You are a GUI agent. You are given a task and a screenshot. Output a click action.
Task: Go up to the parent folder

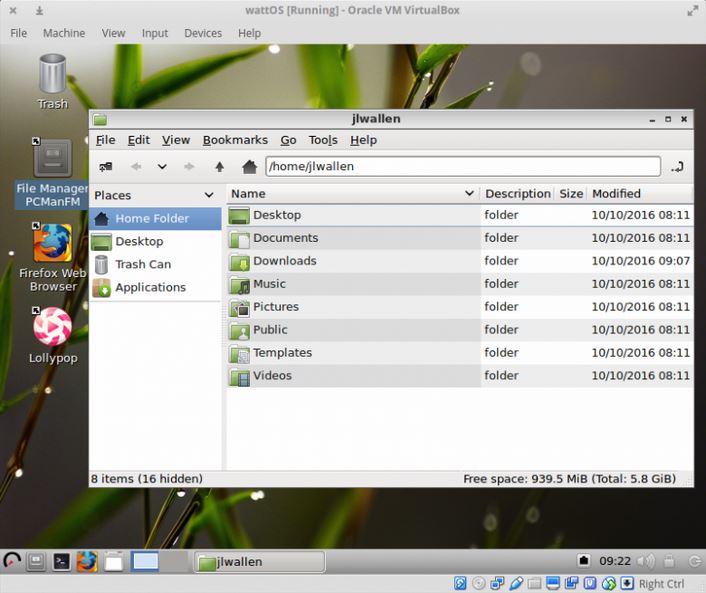click(x=219, y=167)
